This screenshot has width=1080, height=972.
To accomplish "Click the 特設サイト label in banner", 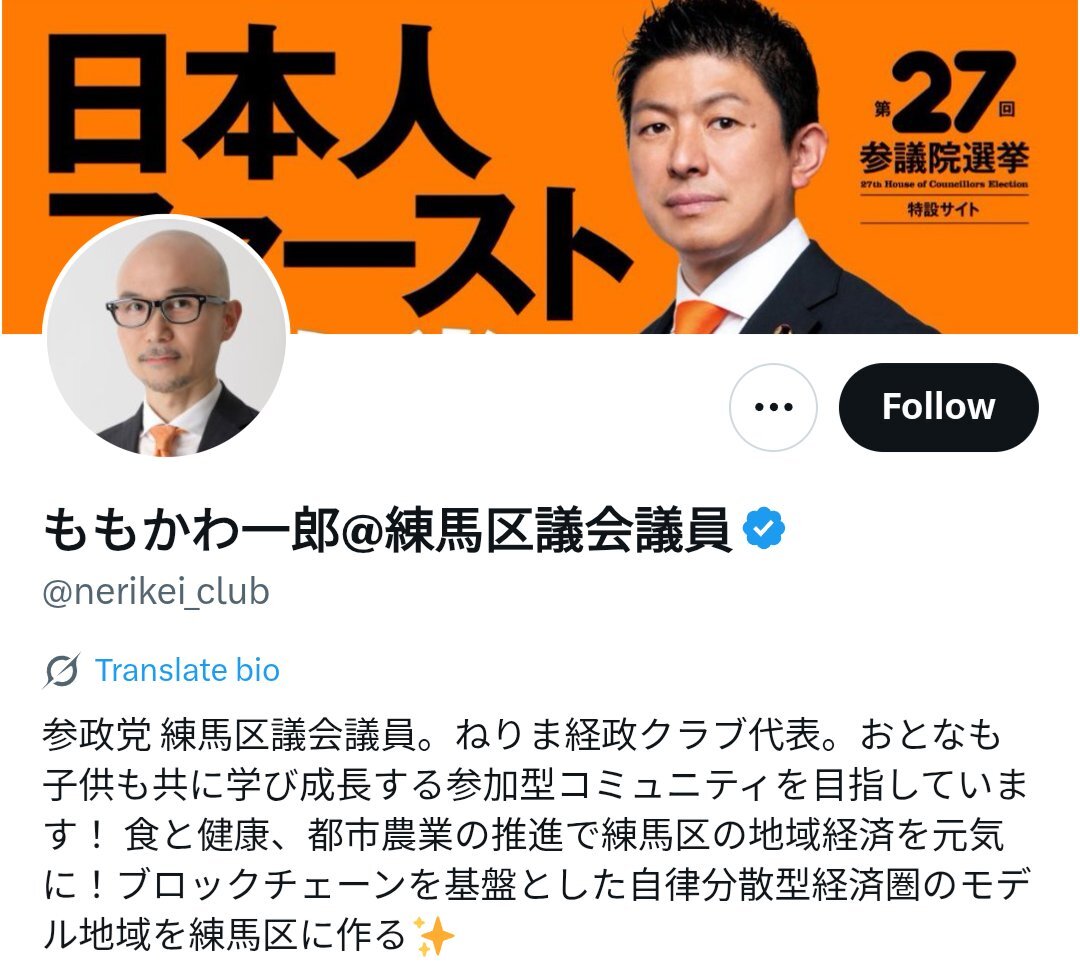I will pos(943,209).
